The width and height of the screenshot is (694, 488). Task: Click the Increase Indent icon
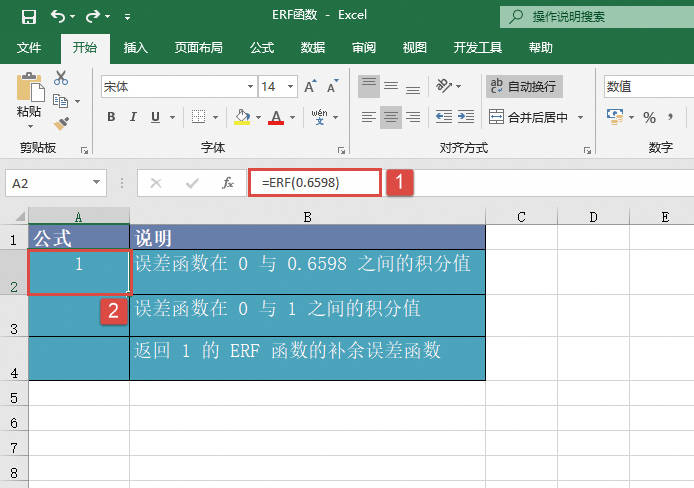coord(465,117)
